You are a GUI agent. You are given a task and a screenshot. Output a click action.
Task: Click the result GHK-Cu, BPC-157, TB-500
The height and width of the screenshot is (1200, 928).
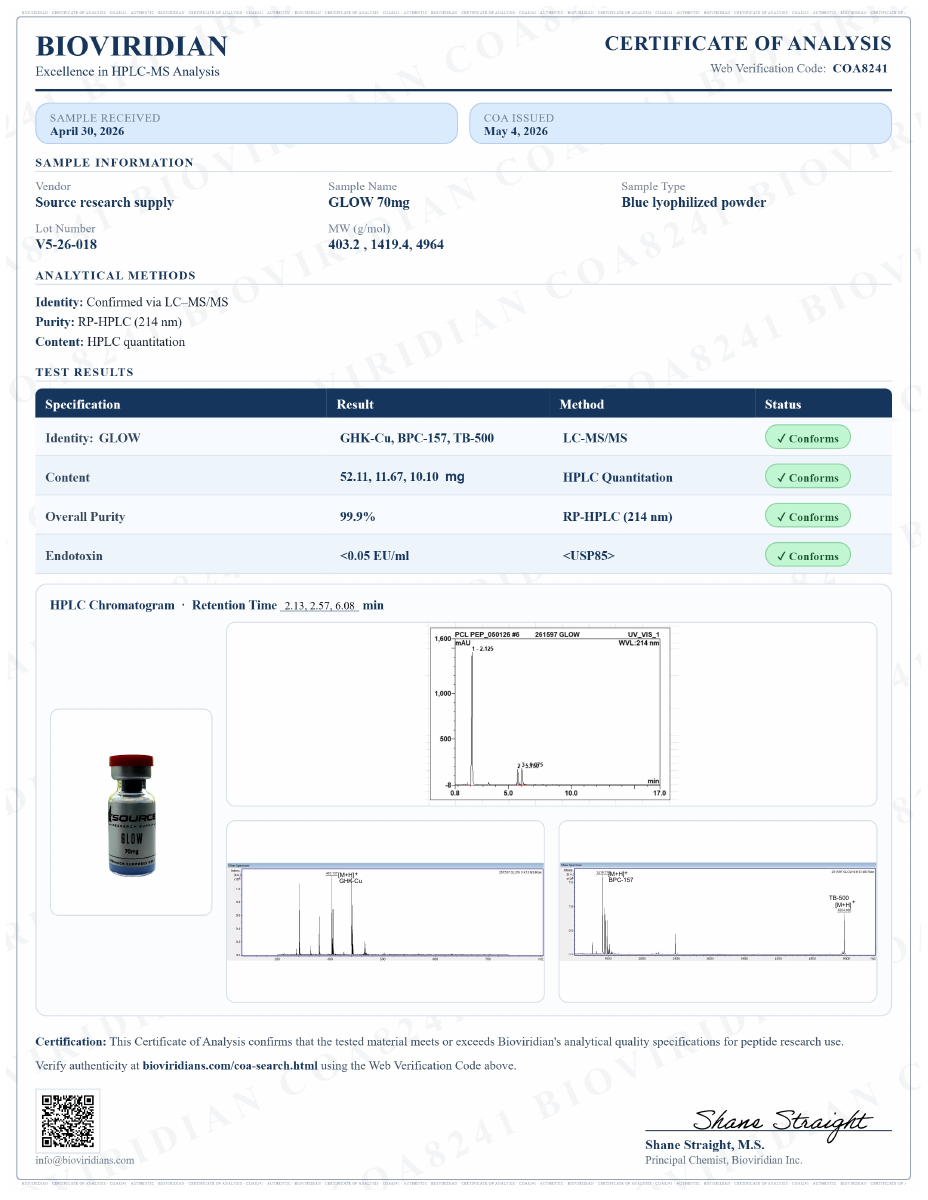click(417, 438)
